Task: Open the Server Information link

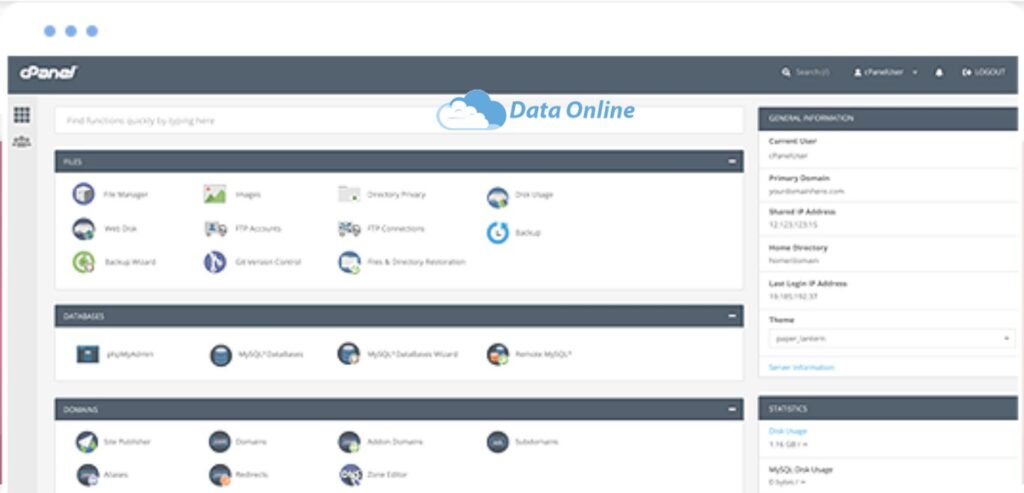Action: click(x=801, y=368)
